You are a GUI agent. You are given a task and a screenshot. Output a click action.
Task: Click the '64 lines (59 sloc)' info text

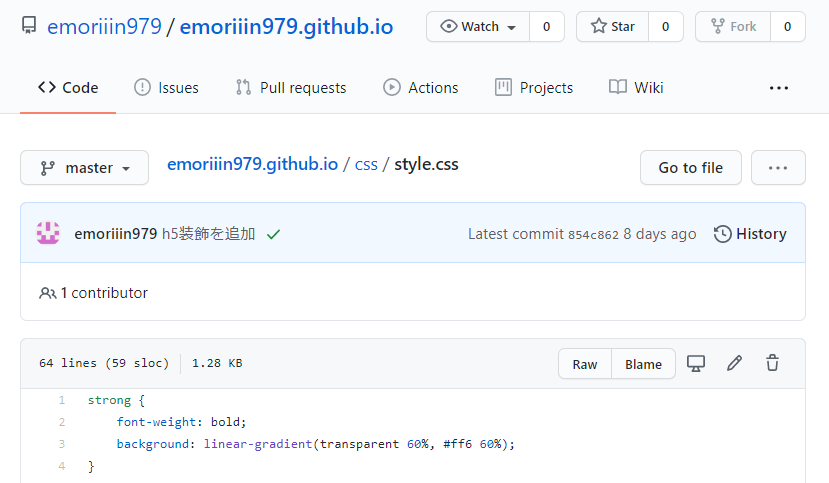(x=104, y=363)
